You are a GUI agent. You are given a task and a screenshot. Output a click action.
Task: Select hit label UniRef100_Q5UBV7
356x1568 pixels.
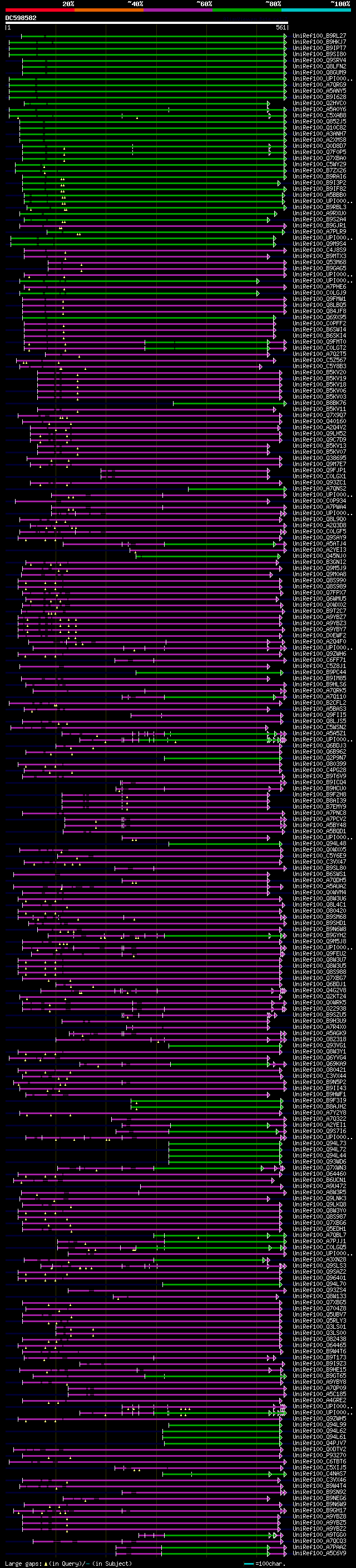[319, 1314]
